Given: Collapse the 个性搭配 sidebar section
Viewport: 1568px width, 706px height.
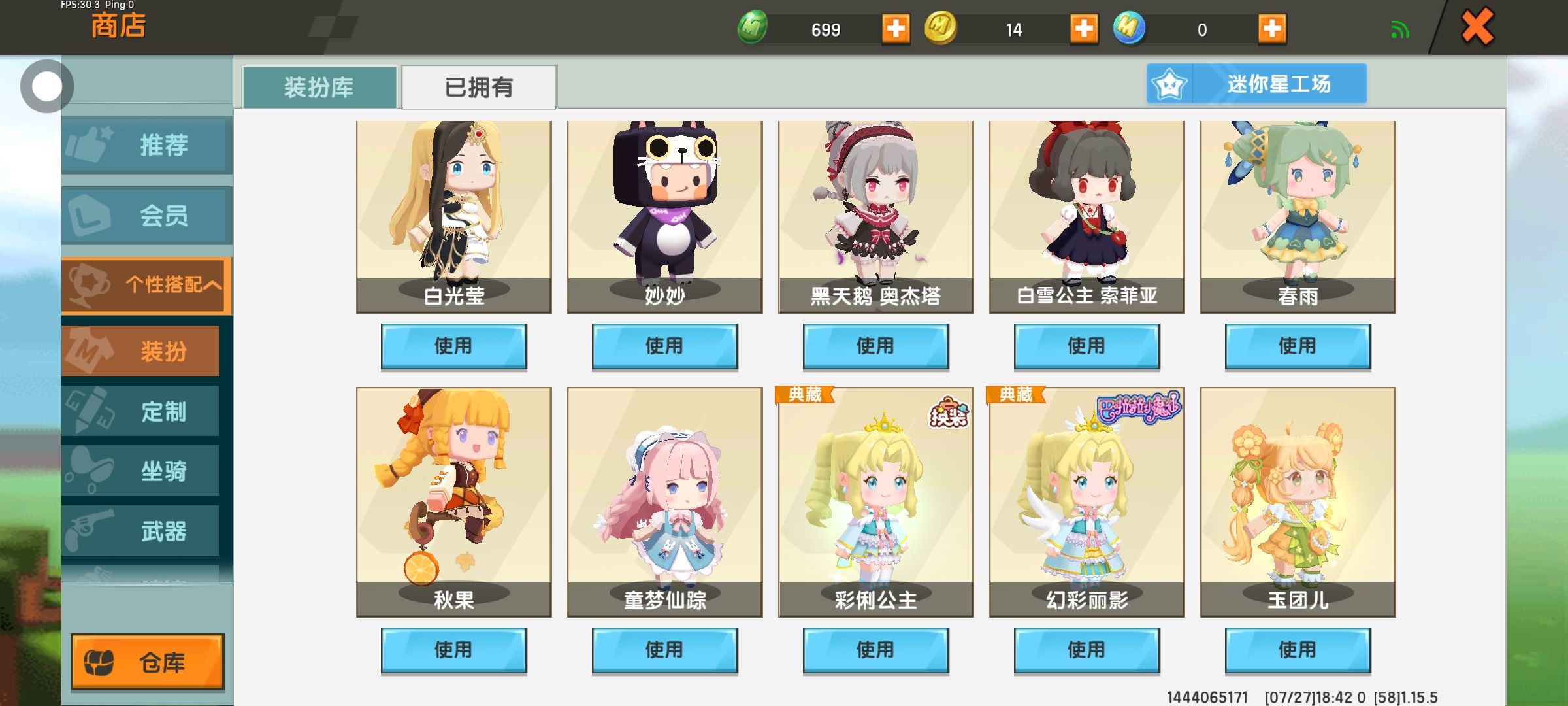Looking at the screenshot, I should tap(147, 285).
